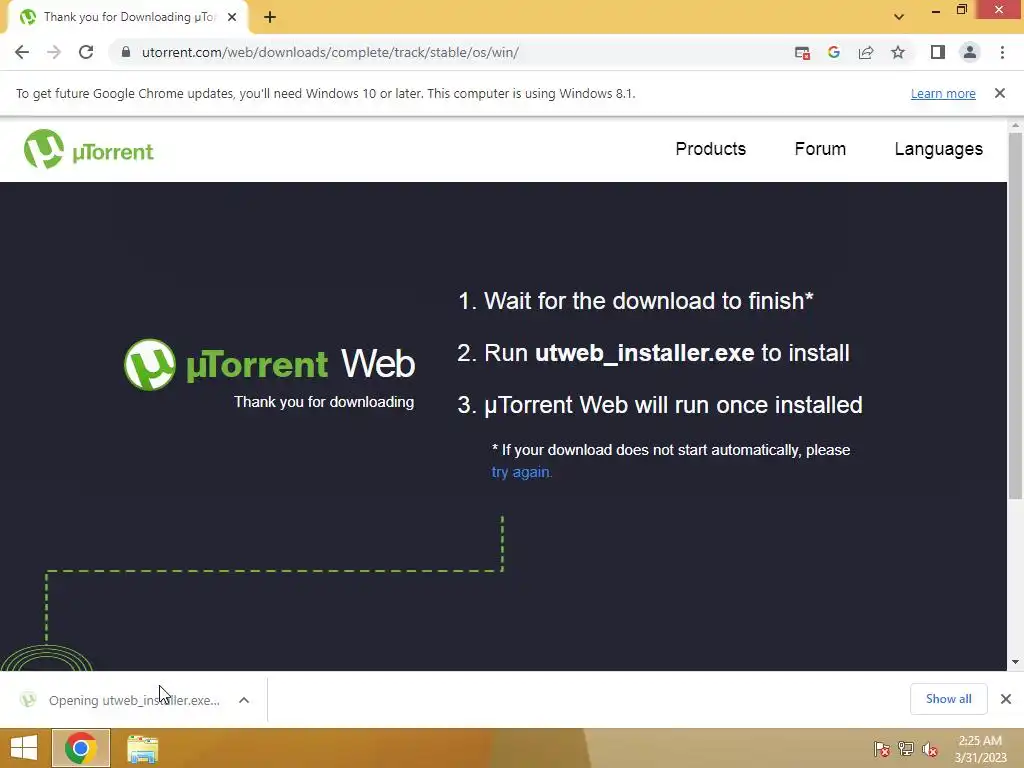This screenshot has height=768, width=1024.
Task: Click the µTorrent logo in the header
Action: click(x=89, y=150)
